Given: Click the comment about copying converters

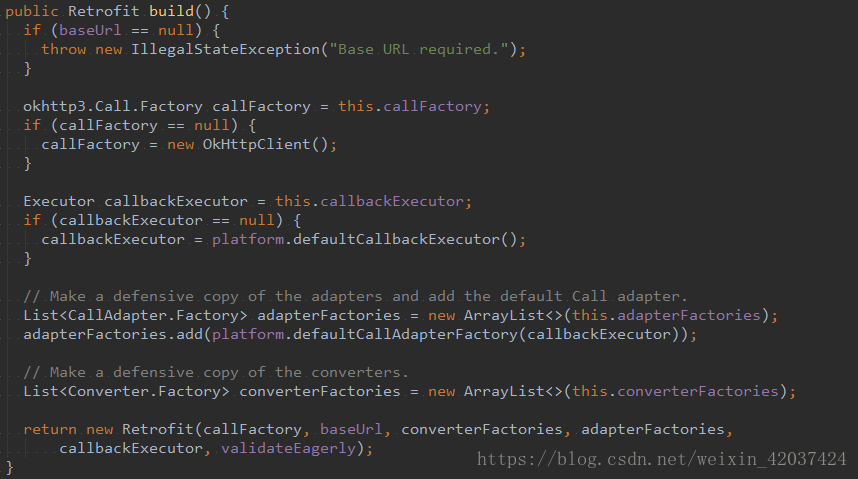Looking at the screenshot, I should pyautogui.click(x=216, y=372).
